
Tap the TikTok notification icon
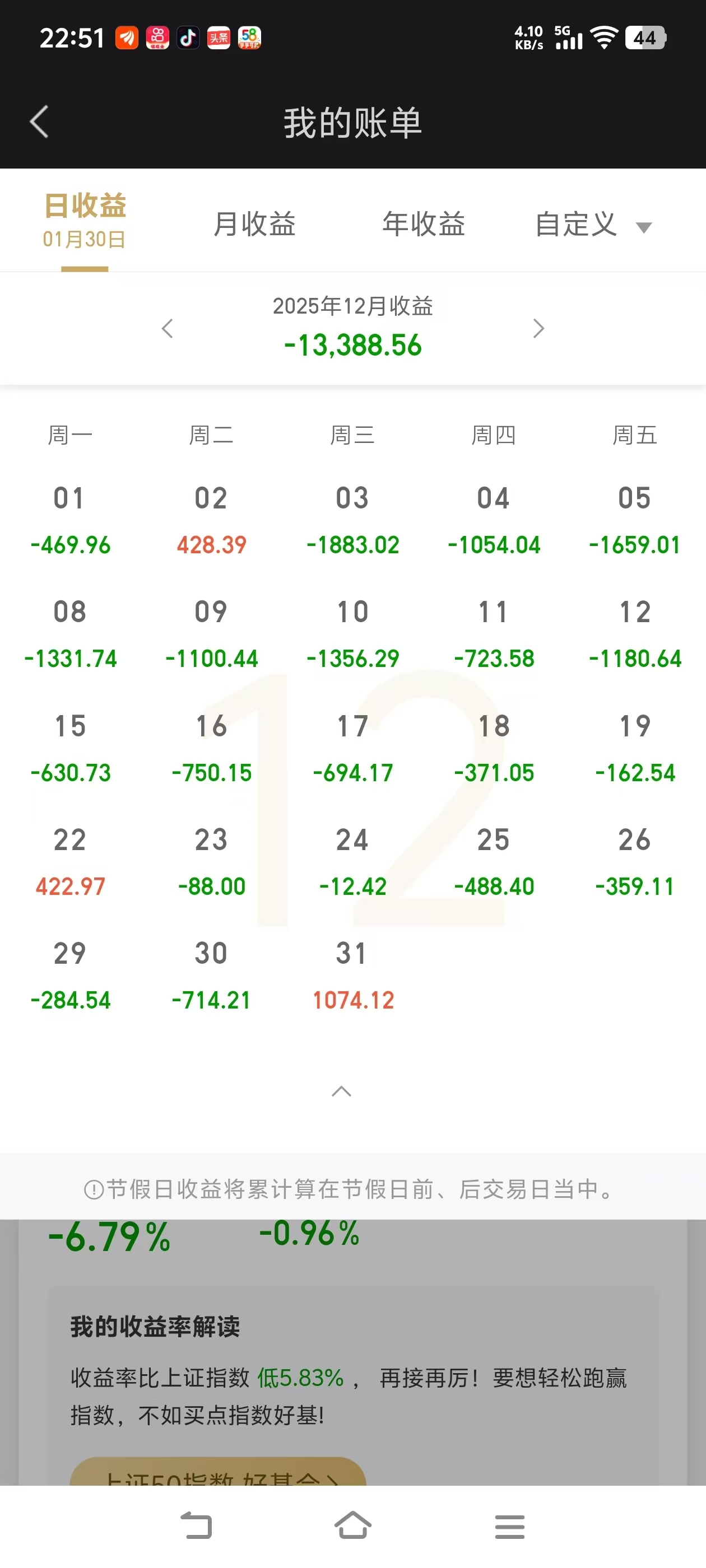click(x=188, y=38)
